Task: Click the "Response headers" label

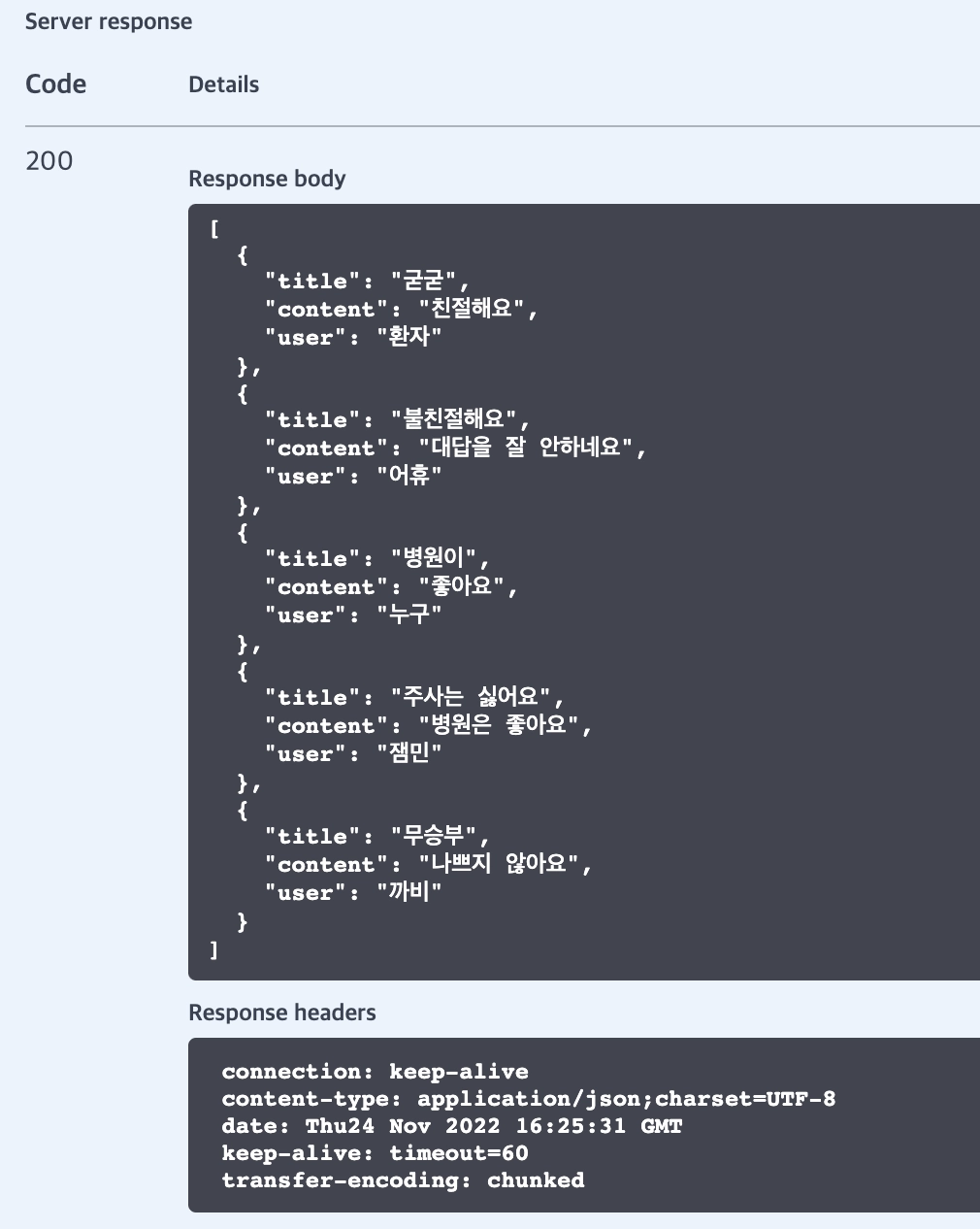Action: click(x=281, y=1013)
